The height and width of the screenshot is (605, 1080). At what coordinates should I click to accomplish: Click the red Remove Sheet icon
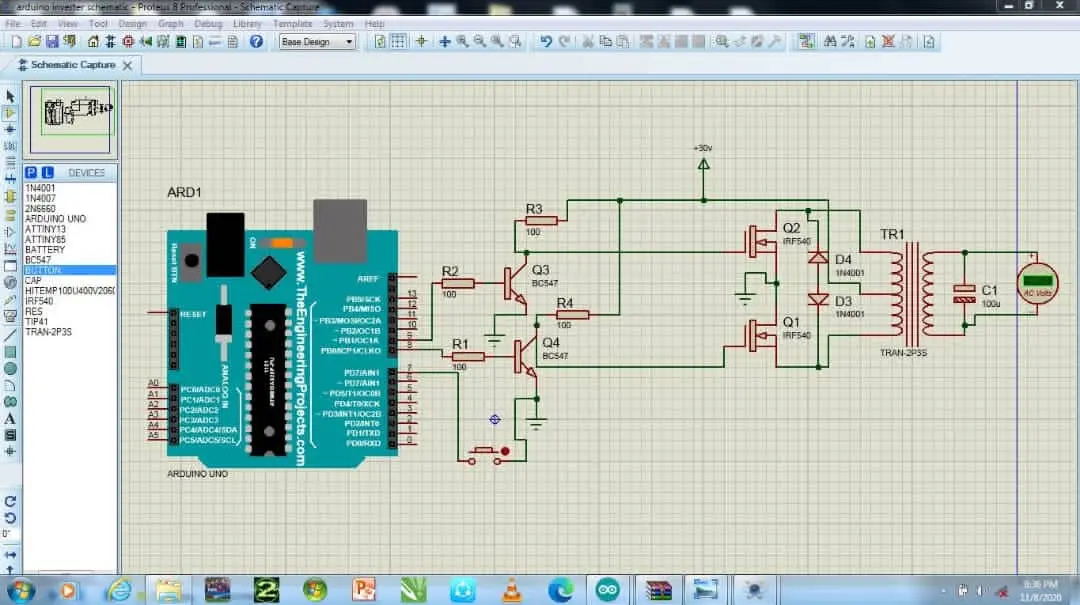pyautogui.click(x=889, y=41)
